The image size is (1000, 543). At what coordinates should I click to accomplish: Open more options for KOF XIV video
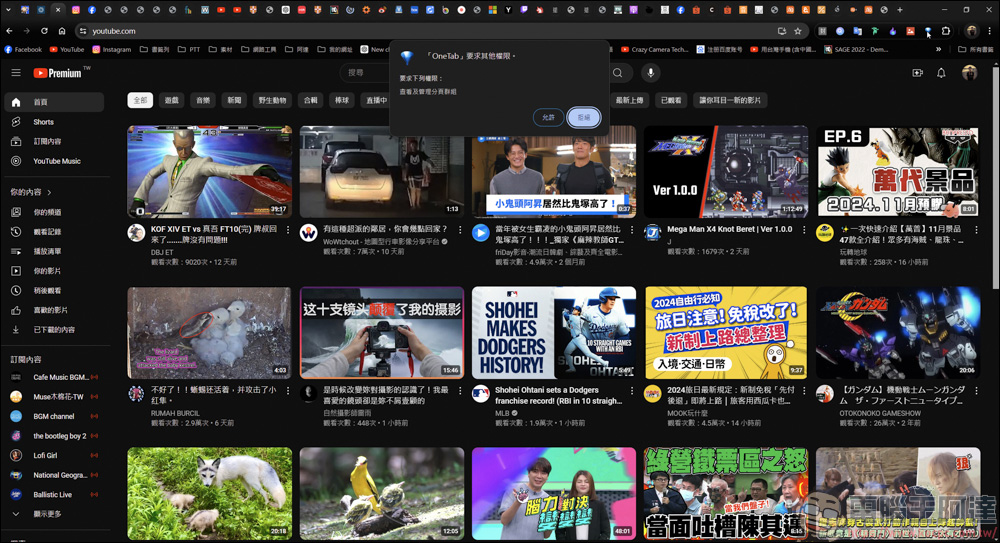pos(288,230)
